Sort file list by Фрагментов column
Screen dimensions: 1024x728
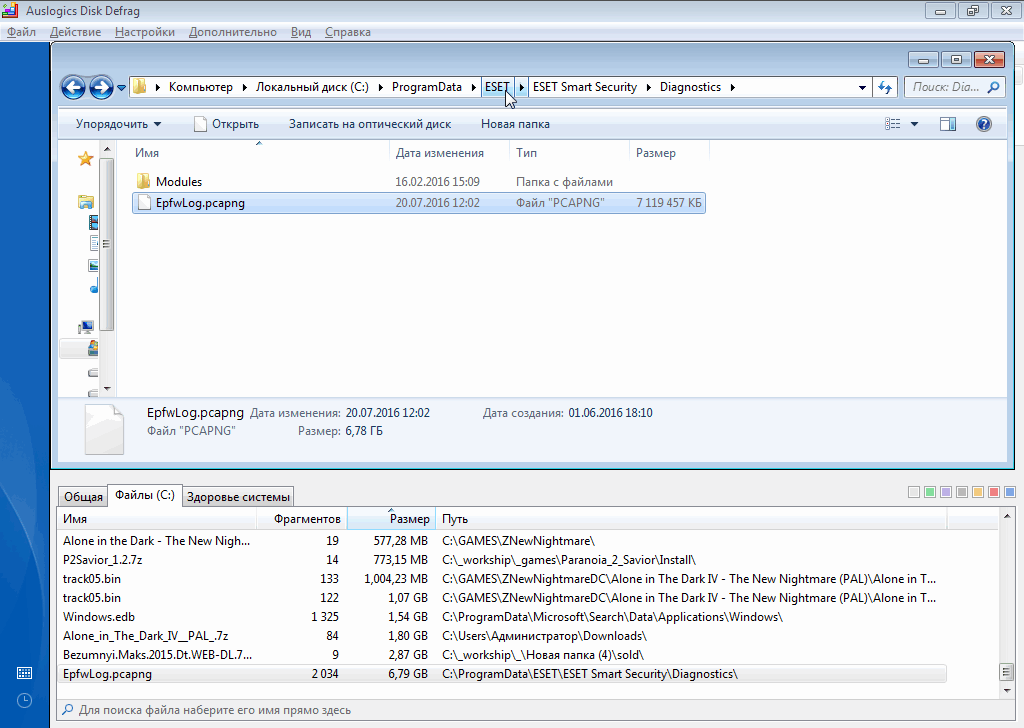(x=301, y=519)
